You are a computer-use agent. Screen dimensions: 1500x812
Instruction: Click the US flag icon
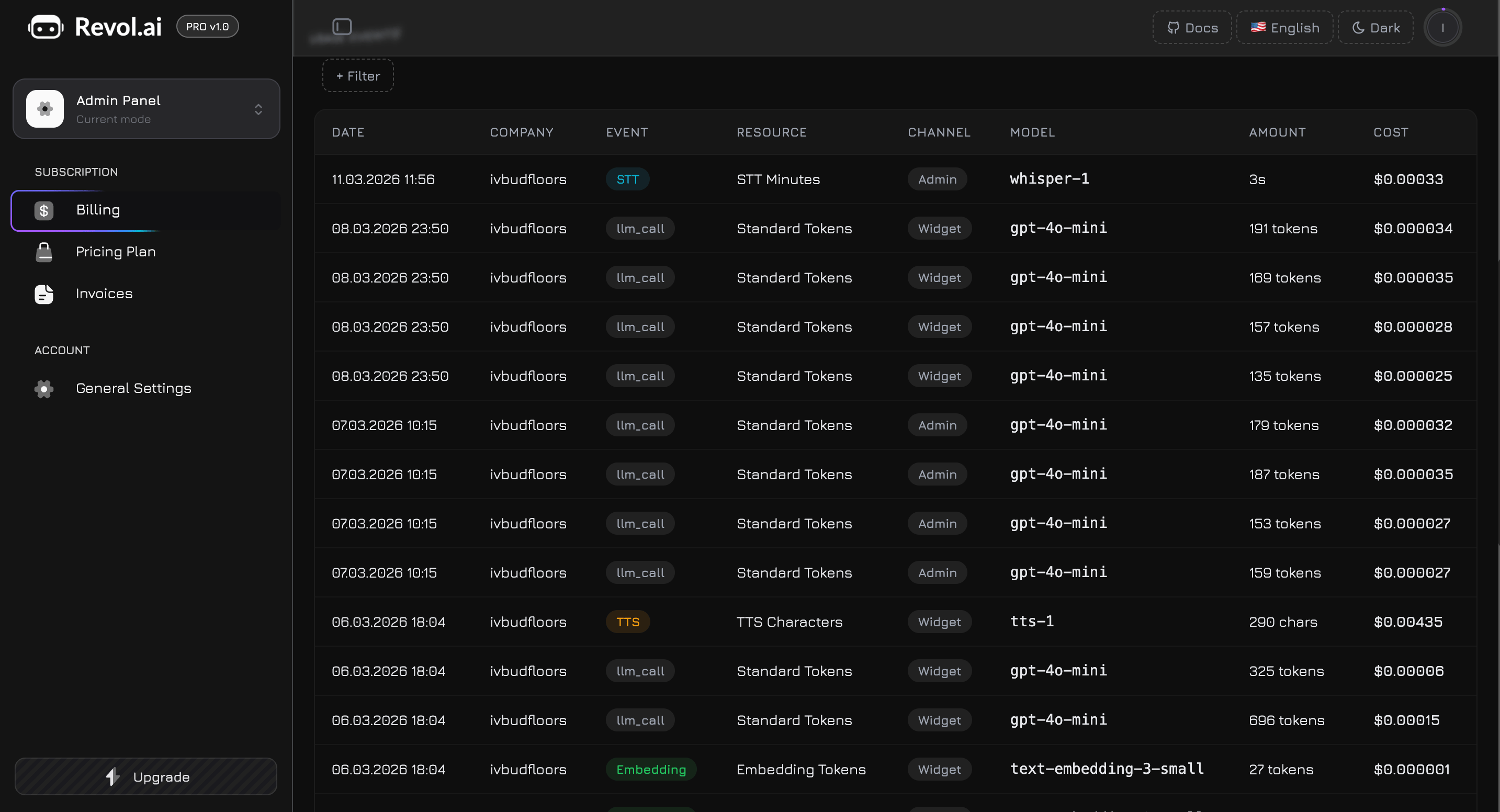1258,27
